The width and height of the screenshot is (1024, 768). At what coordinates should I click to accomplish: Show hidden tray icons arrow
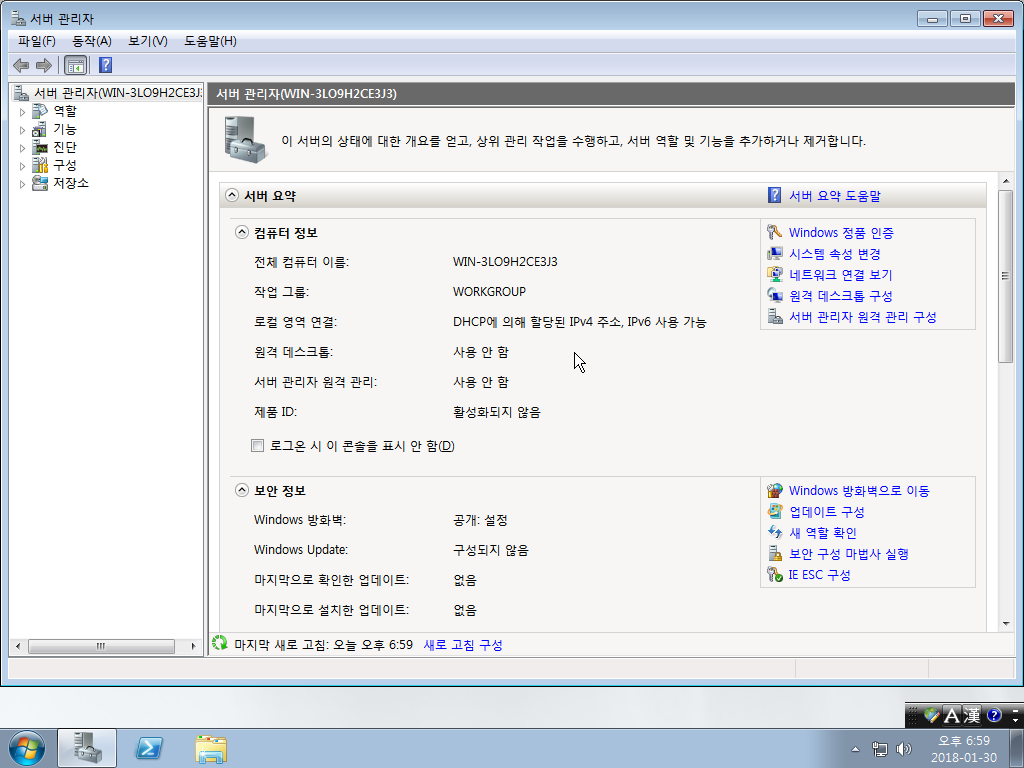click(x=856, y=749)
